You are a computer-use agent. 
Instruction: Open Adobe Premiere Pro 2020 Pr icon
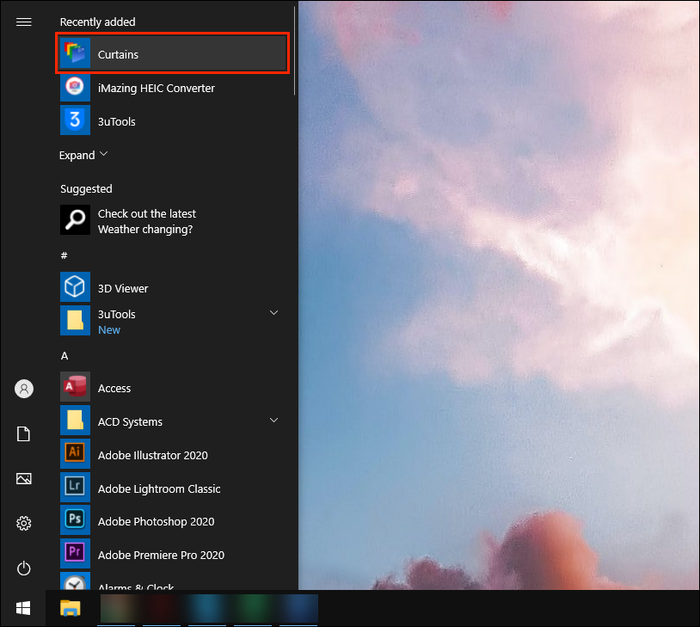tap(75, 554)
